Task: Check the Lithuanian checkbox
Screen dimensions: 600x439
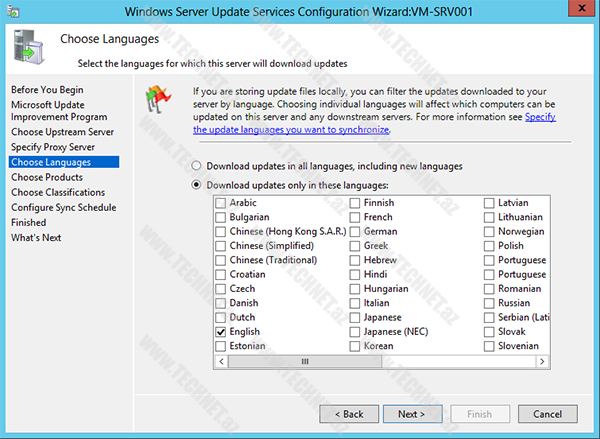Action: [x=489, y=217]
